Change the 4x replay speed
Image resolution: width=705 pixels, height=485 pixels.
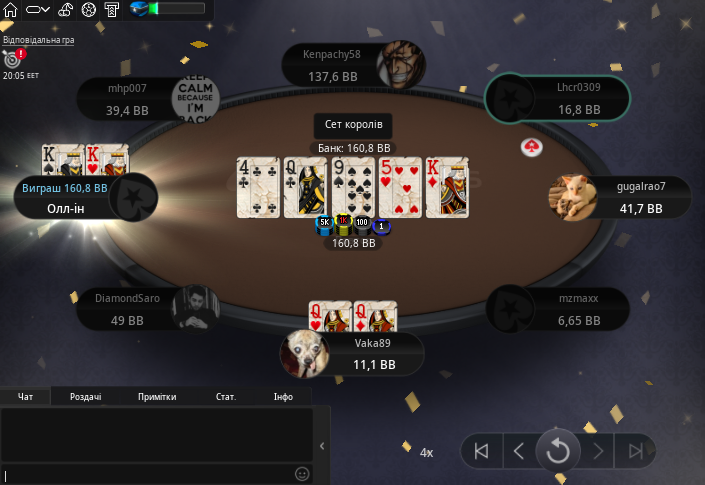(x=426, y=453)
